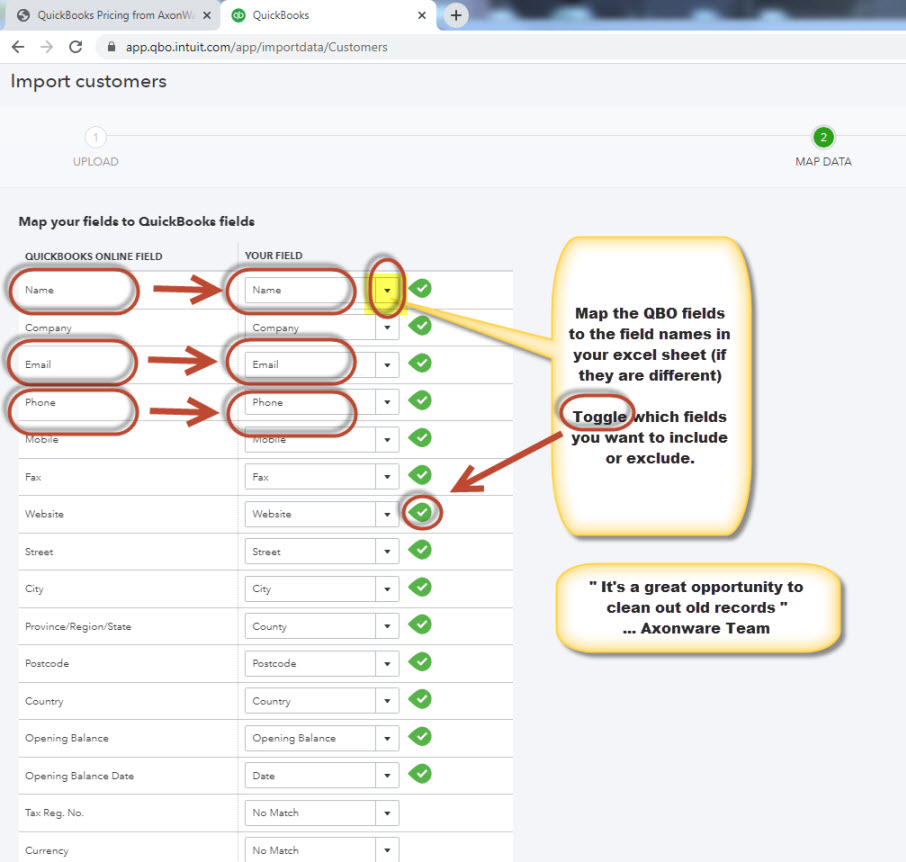
Task: Toggle the Mobile field checkmark
Action: [421, 437]
